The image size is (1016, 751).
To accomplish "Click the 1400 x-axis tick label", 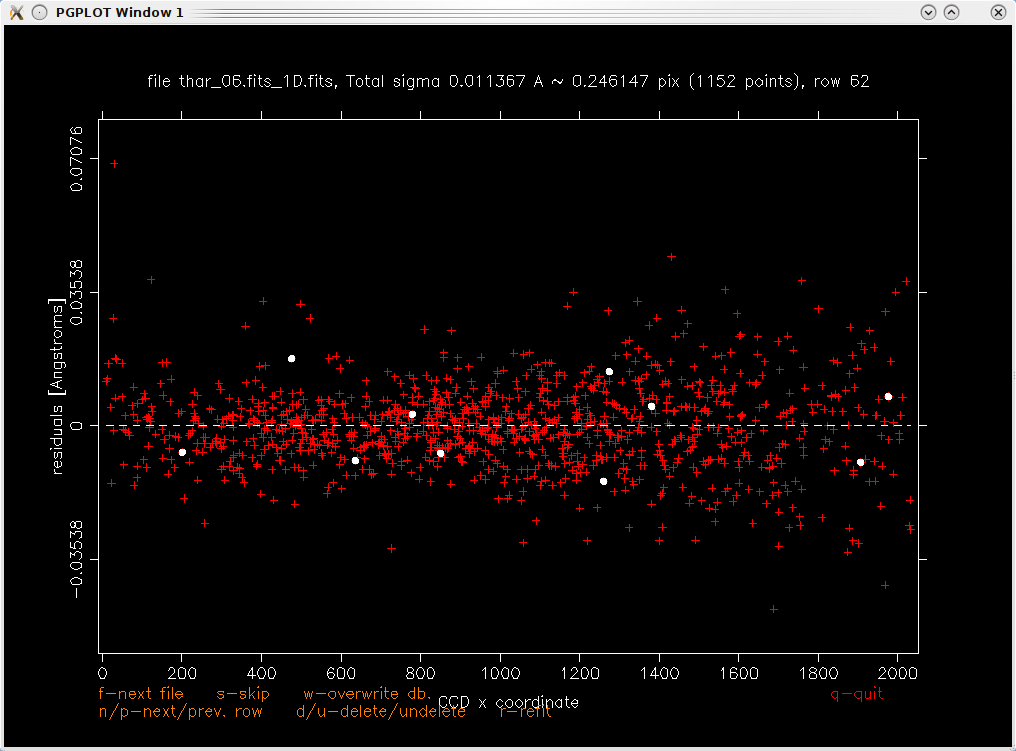I will (660, 673).
